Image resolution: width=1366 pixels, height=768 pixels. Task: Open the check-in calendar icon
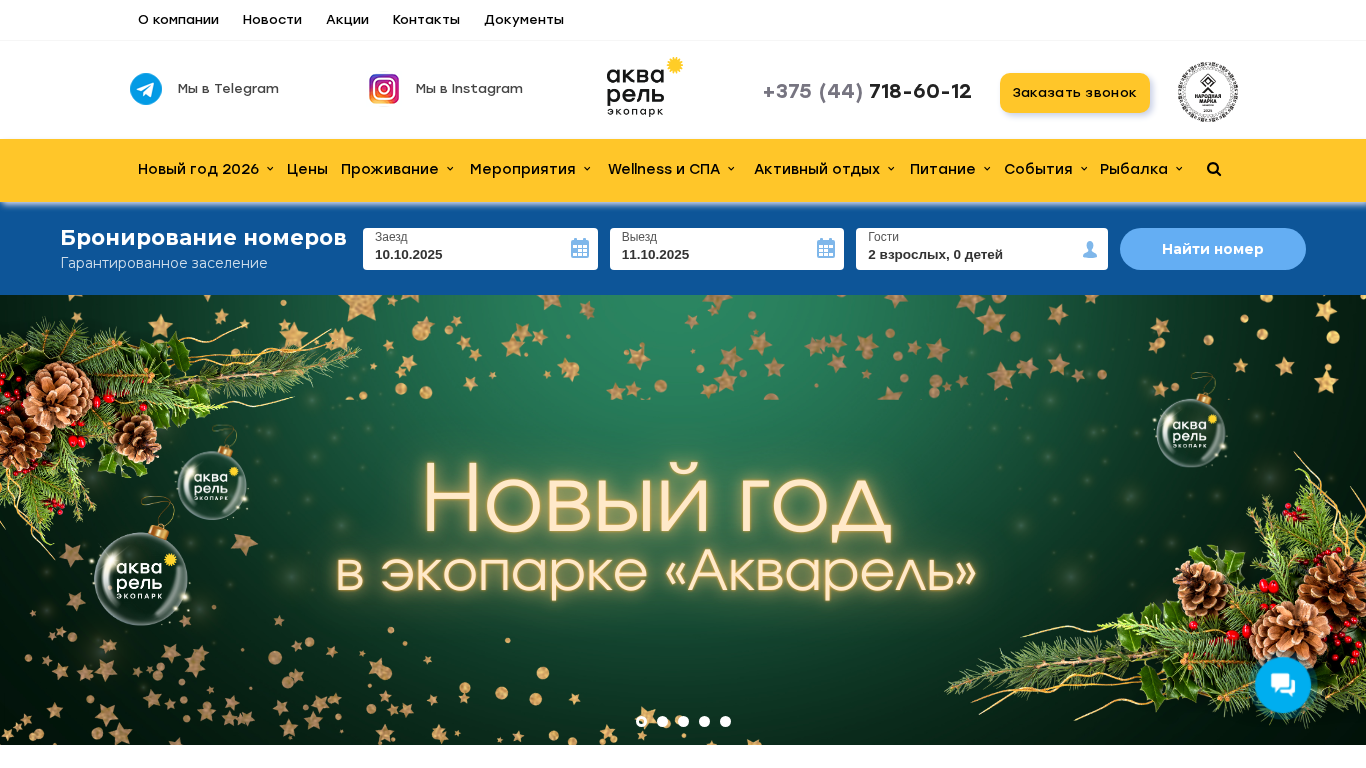pyautogui.click(x=580, y=248)
